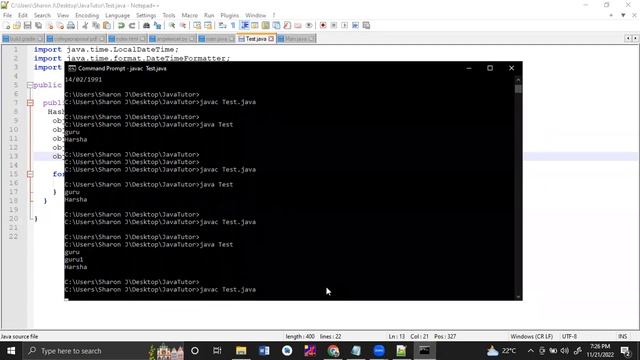Start macro recording with red dot icon
This screenshot has height=360, width=640.
click(323, 25)
